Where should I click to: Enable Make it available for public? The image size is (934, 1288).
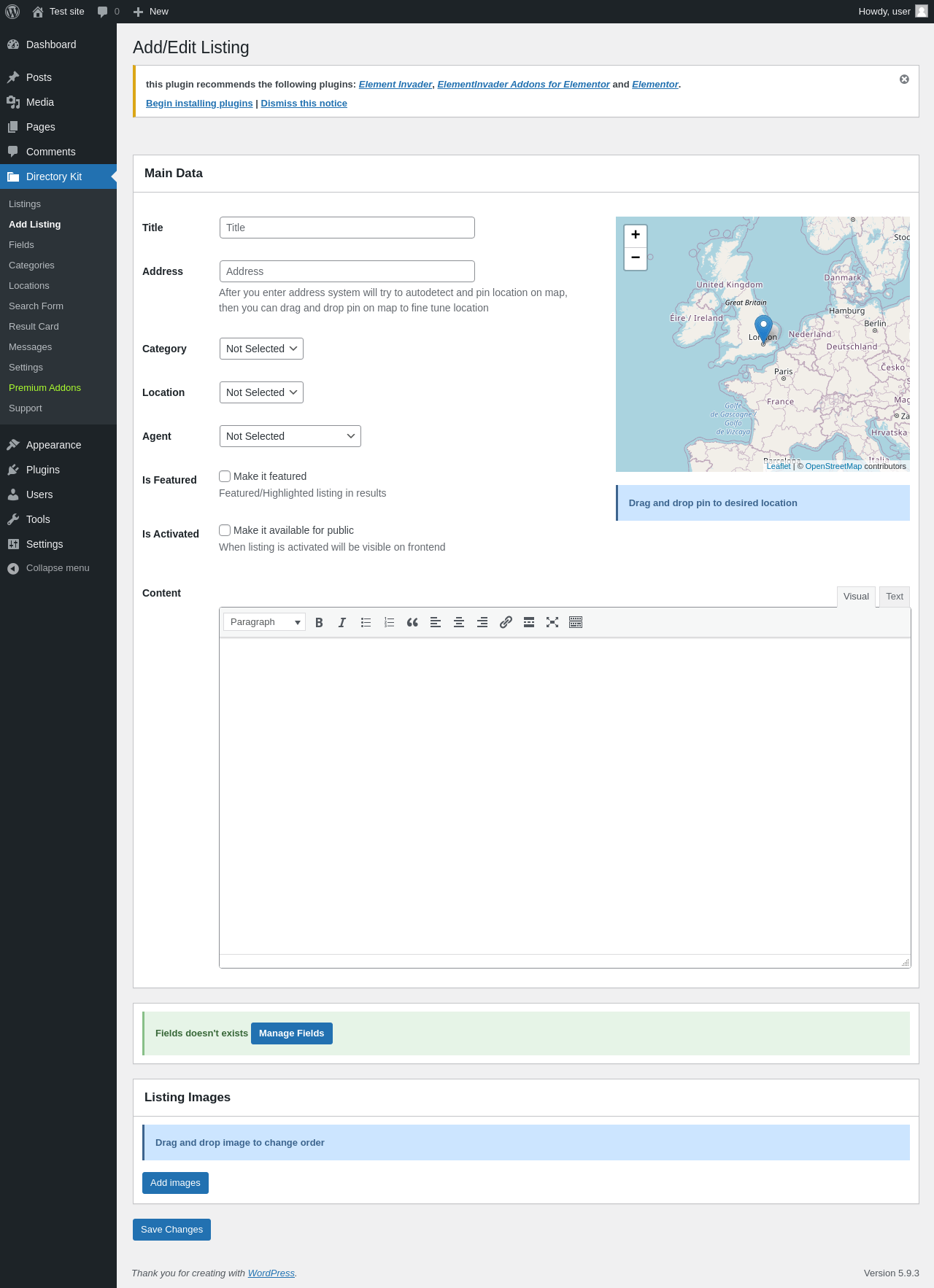click(x=225, y=530)
